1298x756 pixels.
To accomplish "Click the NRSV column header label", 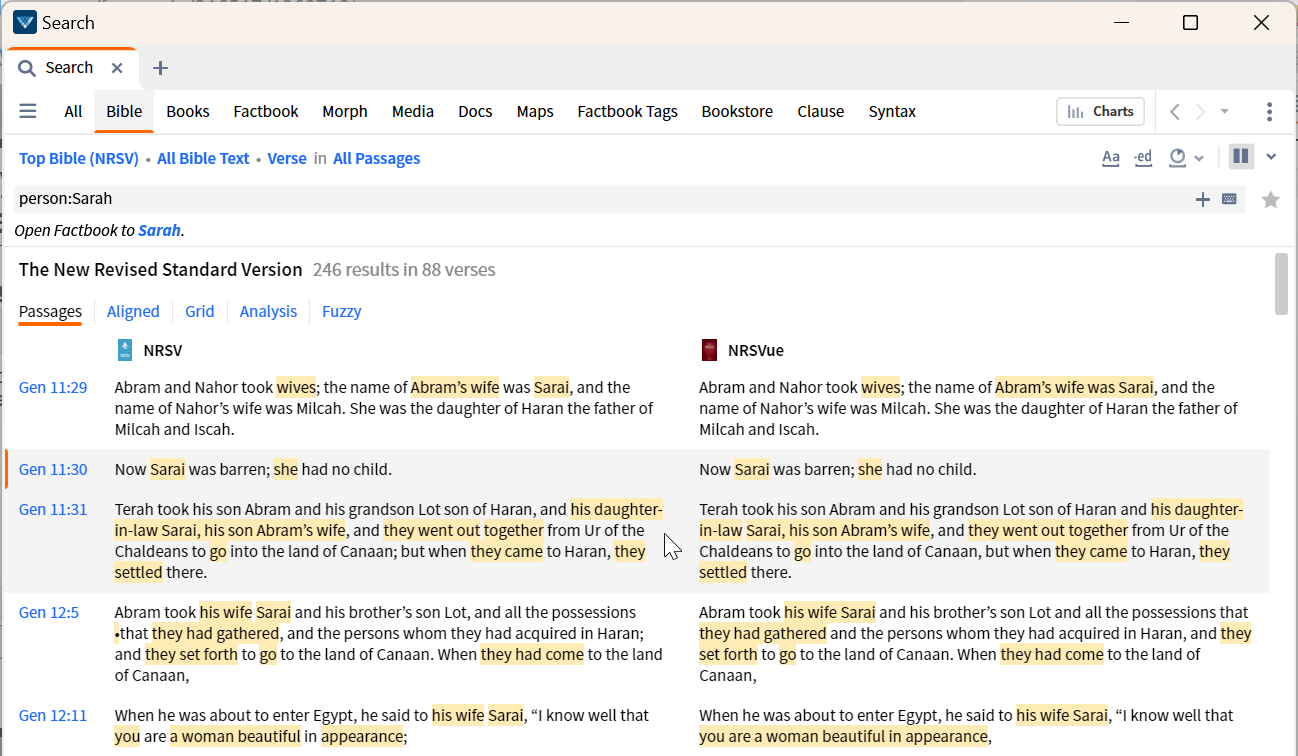I will tap(163, 350).
